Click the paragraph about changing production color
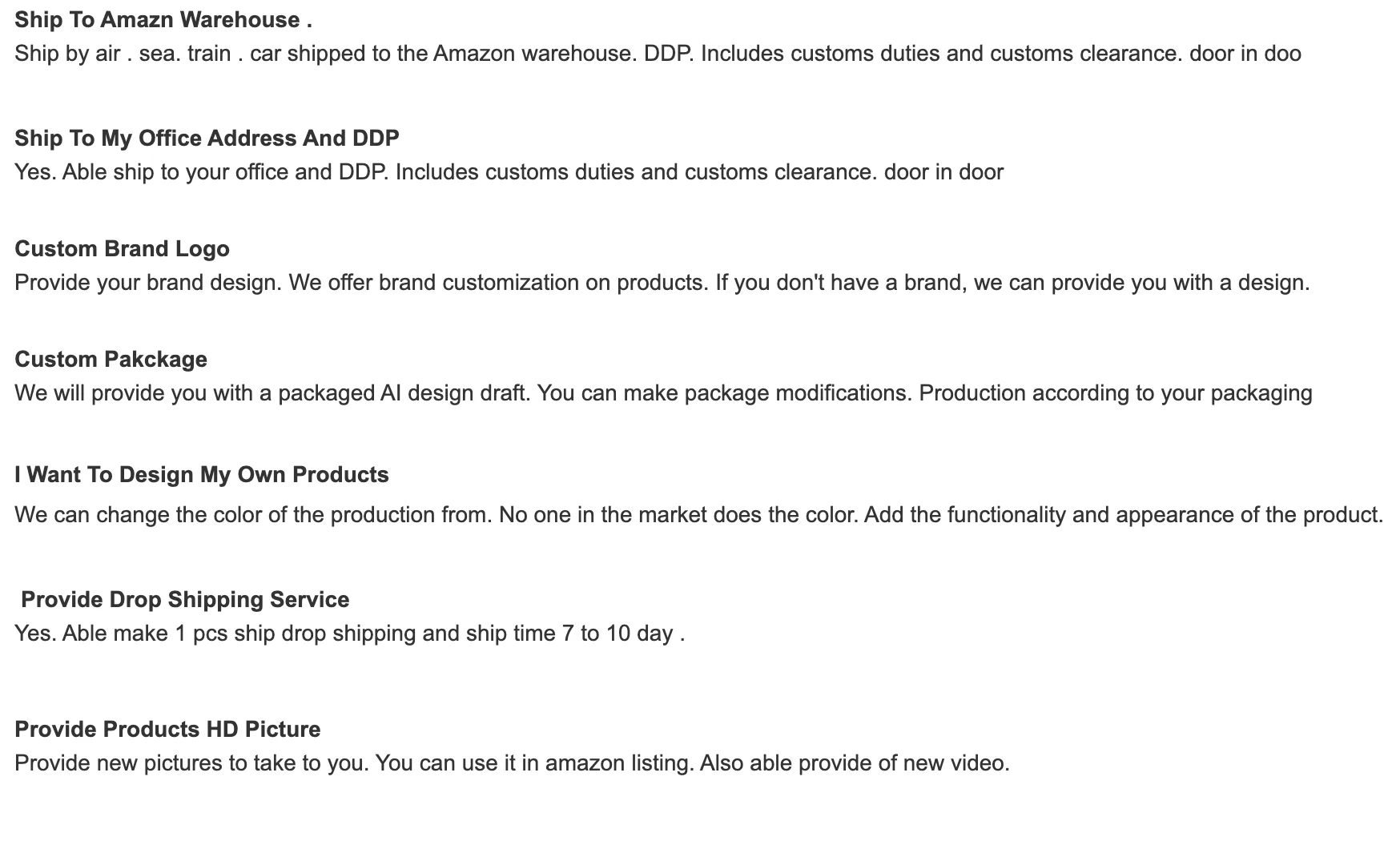 pos(251,514)
